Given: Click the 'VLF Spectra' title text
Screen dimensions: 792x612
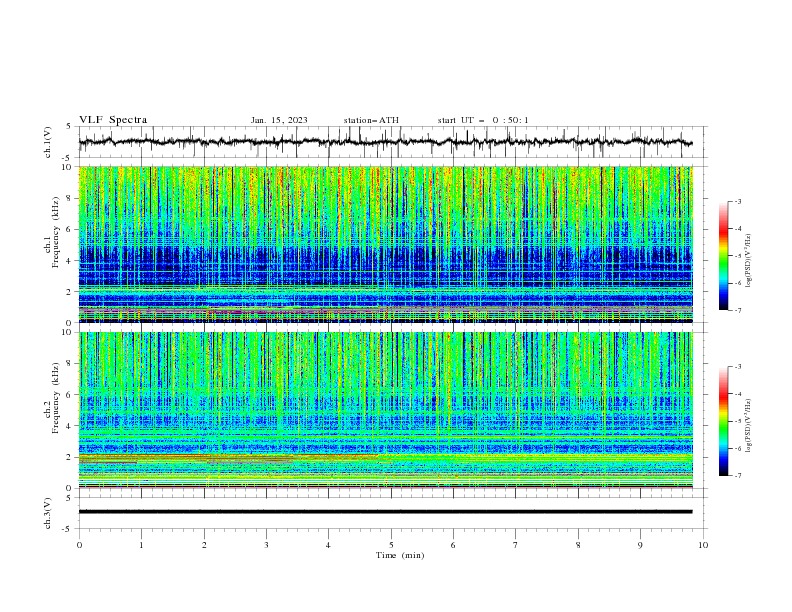Looking at the screenshot, I should pos(113,120).
